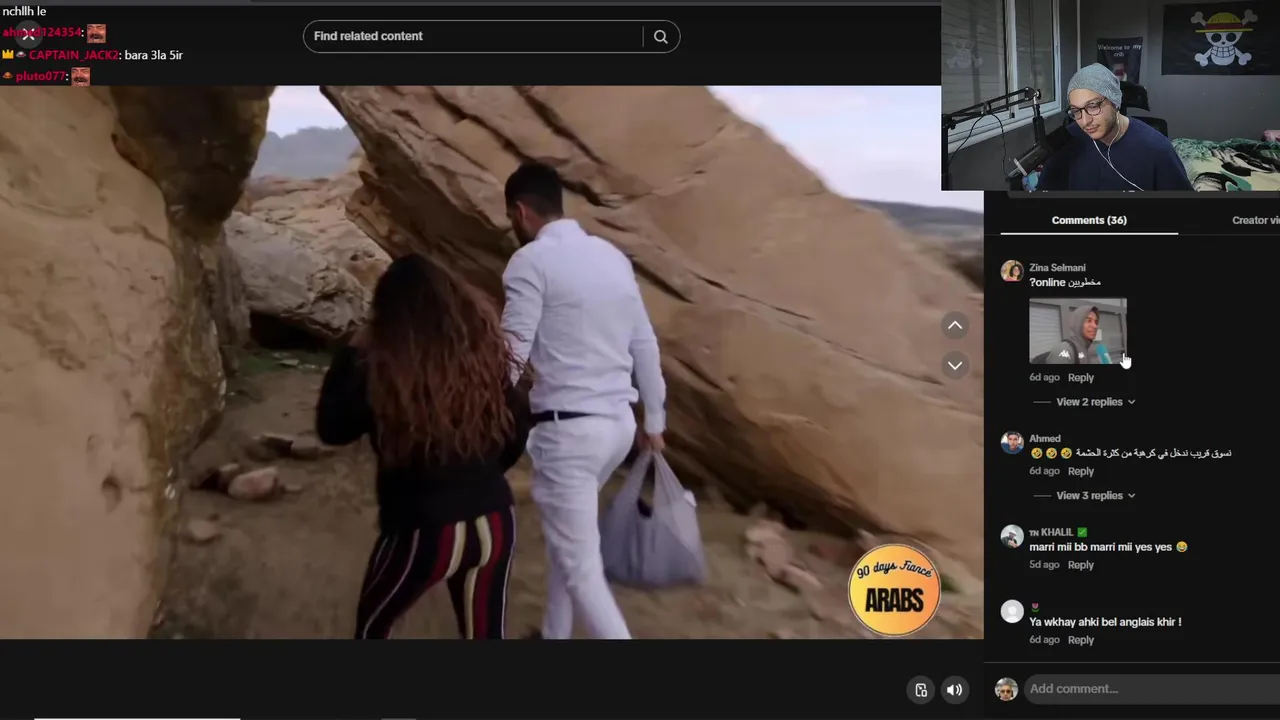Viewport: 1280px width, 720px height.
Task: Mute the video with the speaker icon
Action: pyautogui.click(x=955, y=689)
